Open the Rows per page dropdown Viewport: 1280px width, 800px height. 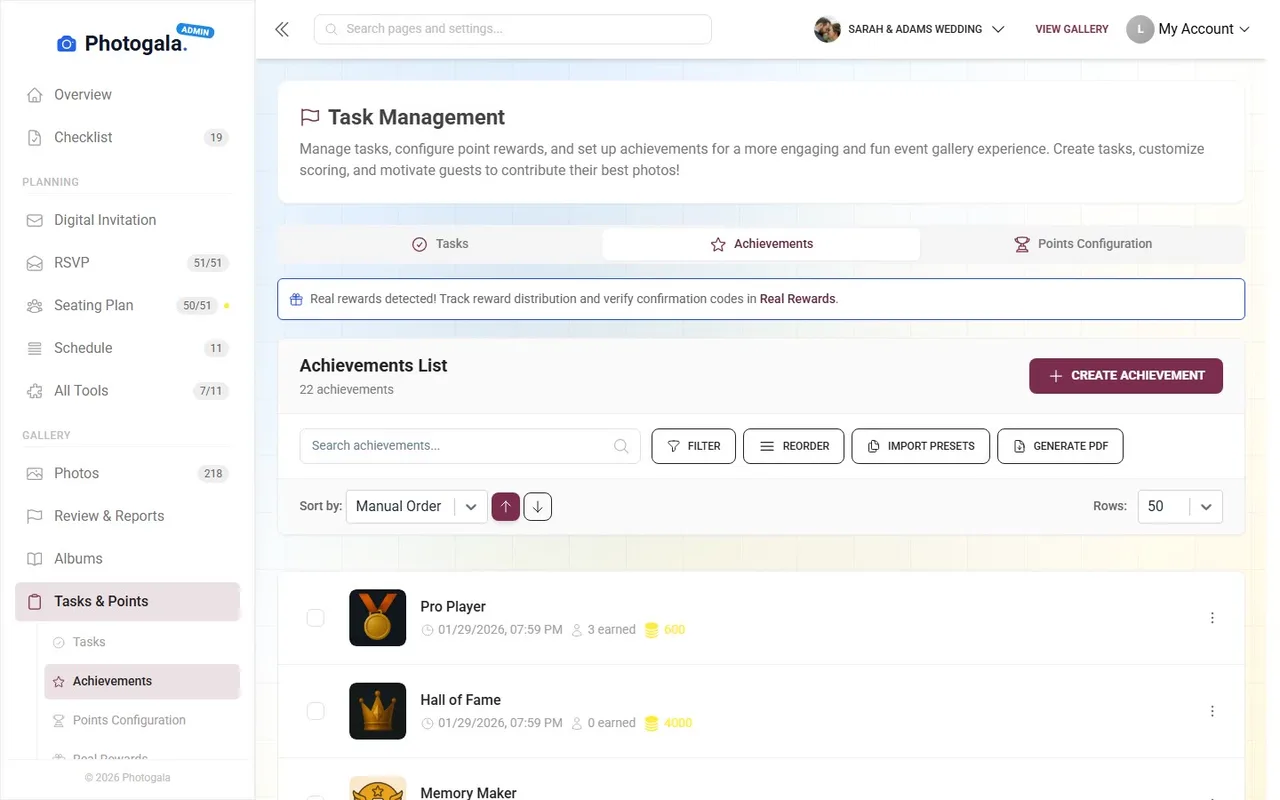pos(1180,507)
